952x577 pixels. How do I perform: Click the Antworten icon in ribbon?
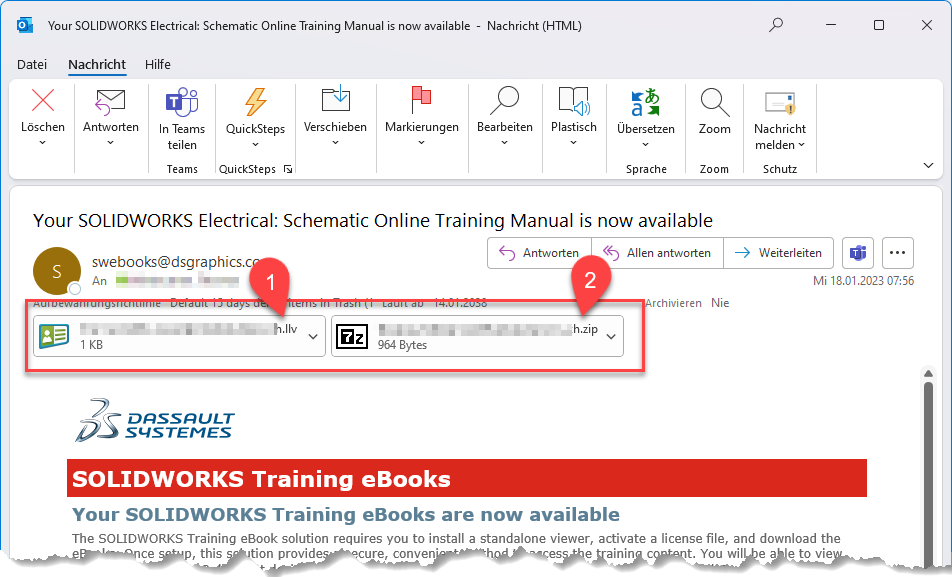pyautogui.click(x=110, y=101)
